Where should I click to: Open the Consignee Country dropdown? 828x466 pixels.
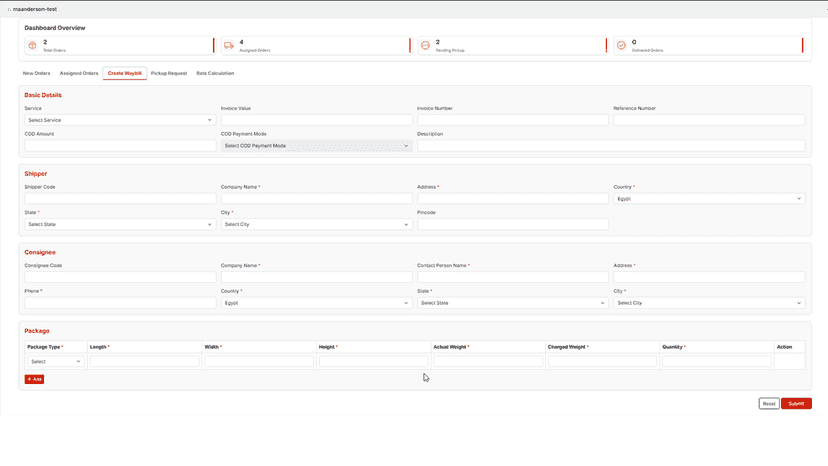click(316, 303)
